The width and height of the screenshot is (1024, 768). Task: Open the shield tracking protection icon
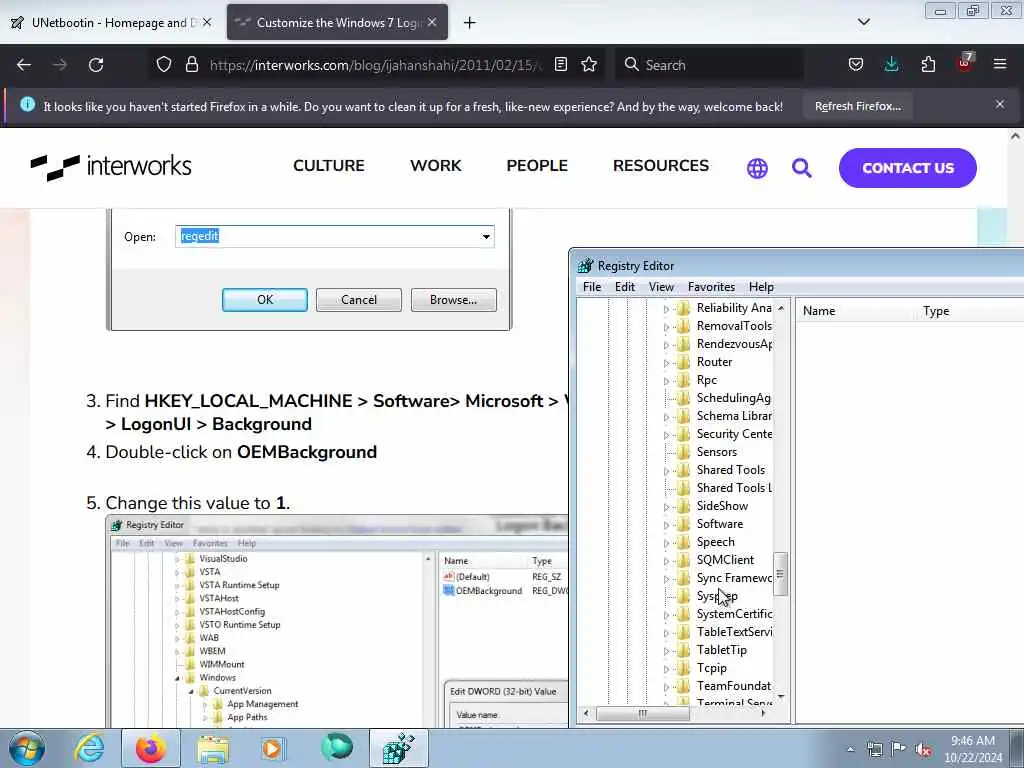(x=164, y=64)
